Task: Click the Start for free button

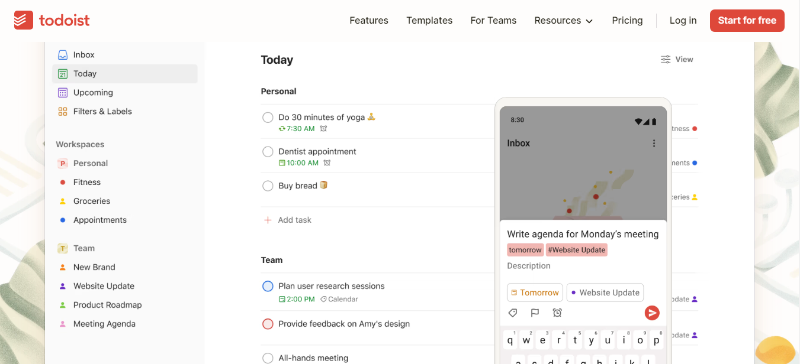Action: tap(747, 20)
